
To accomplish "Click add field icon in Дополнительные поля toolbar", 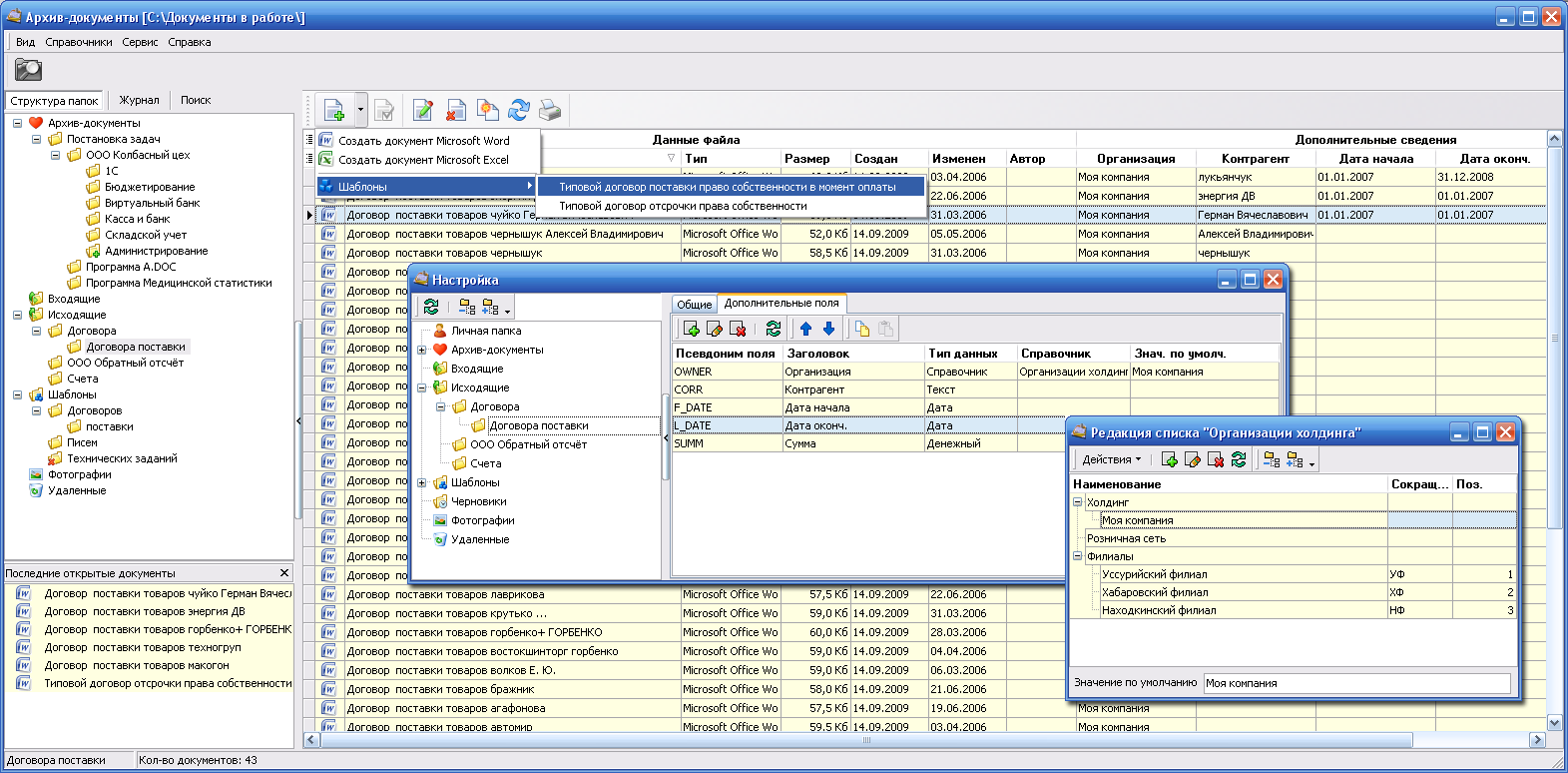I will tap(691, 329).
